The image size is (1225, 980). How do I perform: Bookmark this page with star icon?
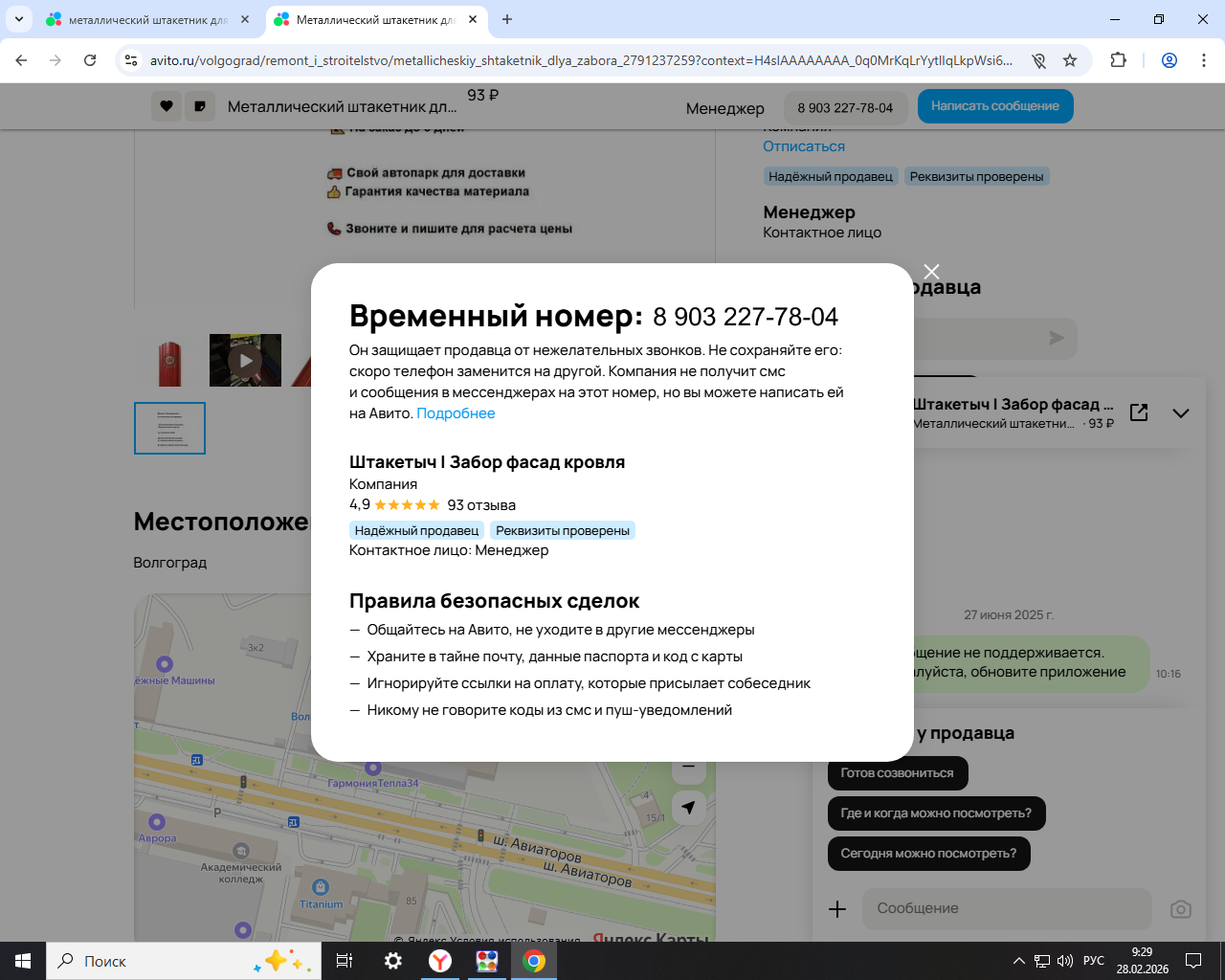pyautogui.click(x=1070, y=60)
